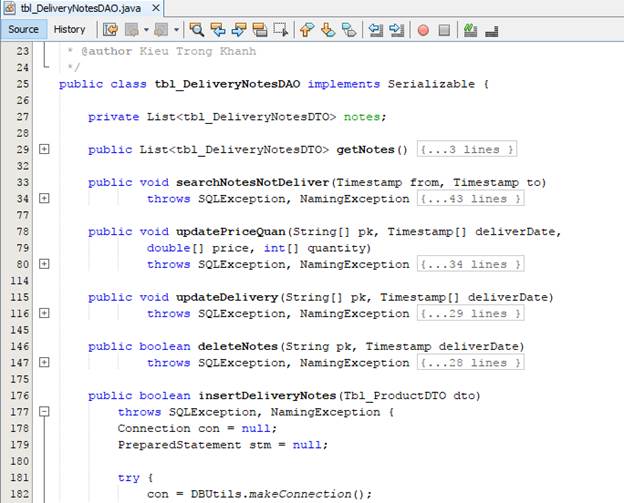Click 'Tbl_ProductDTO dto' parameter
The width and height of the screenshot is (624, 503).
point(410,395)
